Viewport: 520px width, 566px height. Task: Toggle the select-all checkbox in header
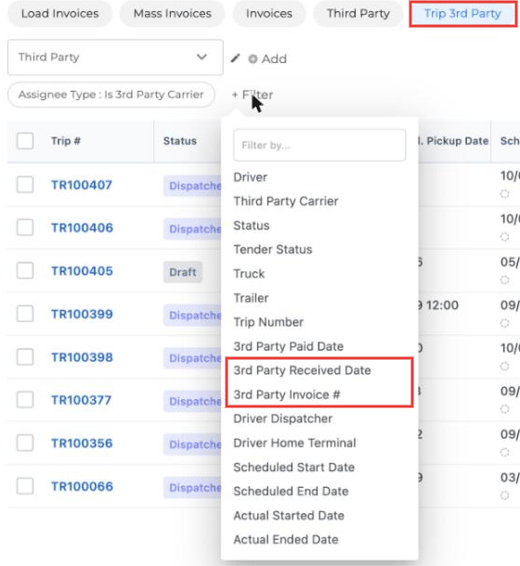tap(25, 141)
